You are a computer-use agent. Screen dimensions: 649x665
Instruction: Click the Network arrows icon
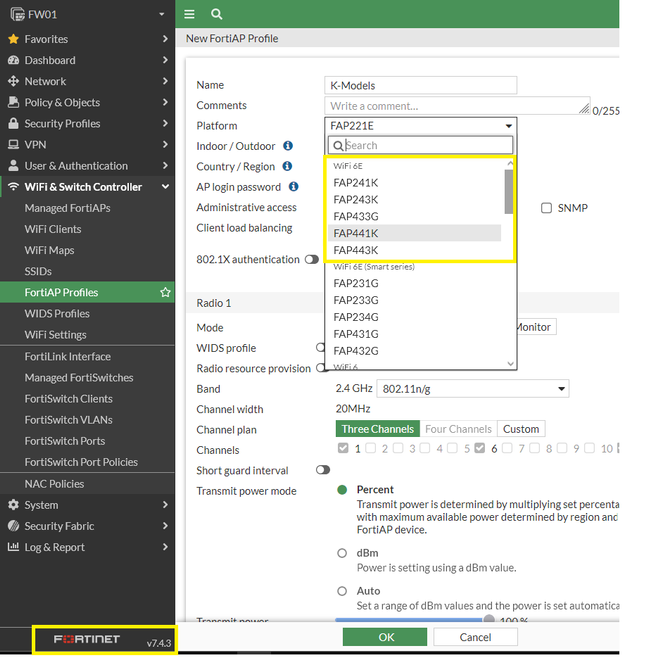(14, 81)
